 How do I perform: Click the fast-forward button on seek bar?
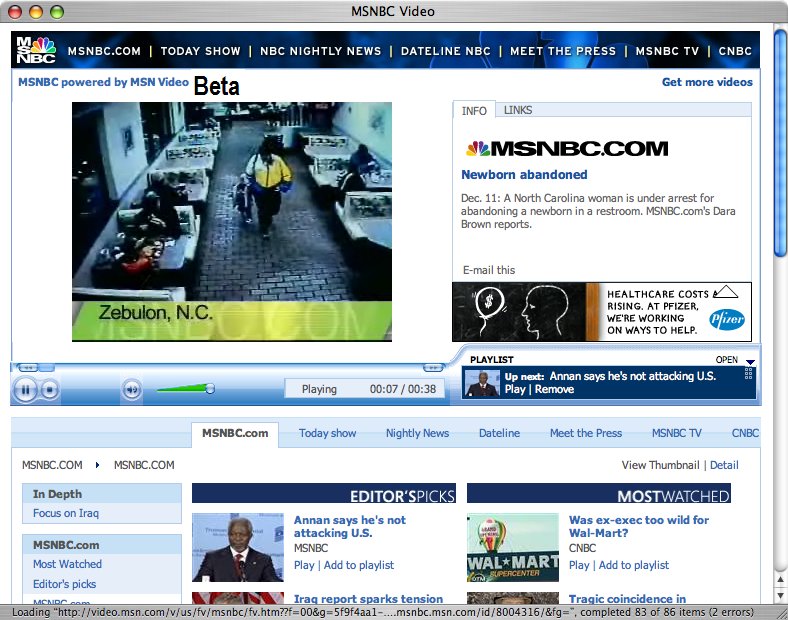click(433, 368)
